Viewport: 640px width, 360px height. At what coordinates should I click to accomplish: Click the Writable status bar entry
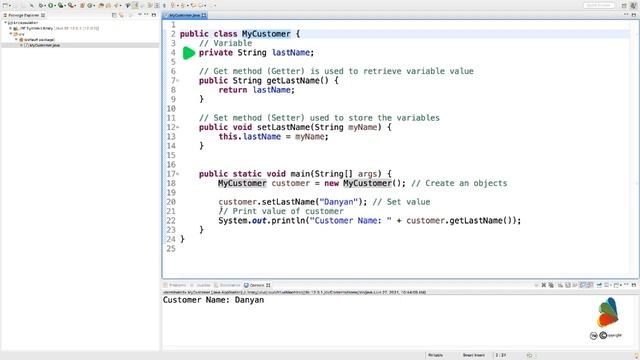click(436, 355)
